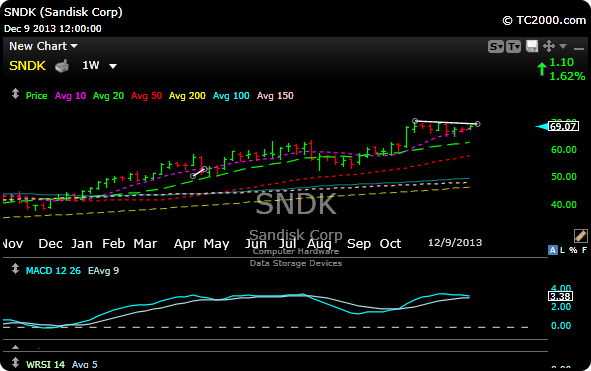
Task: Toggle the % percent scale option
Action: (x=573, y=250)
